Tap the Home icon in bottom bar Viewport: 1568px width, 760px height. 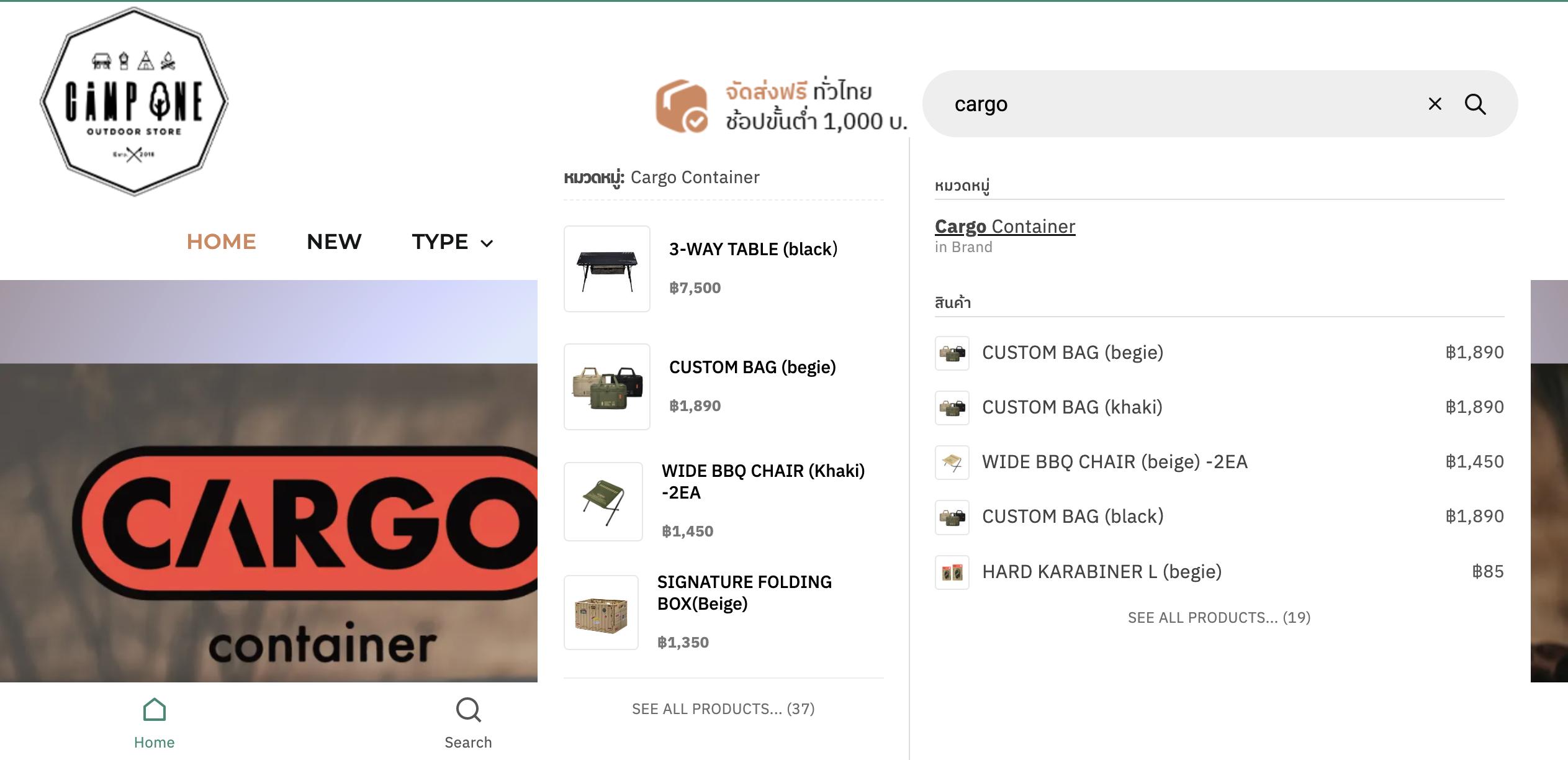(x=154, y=710)
